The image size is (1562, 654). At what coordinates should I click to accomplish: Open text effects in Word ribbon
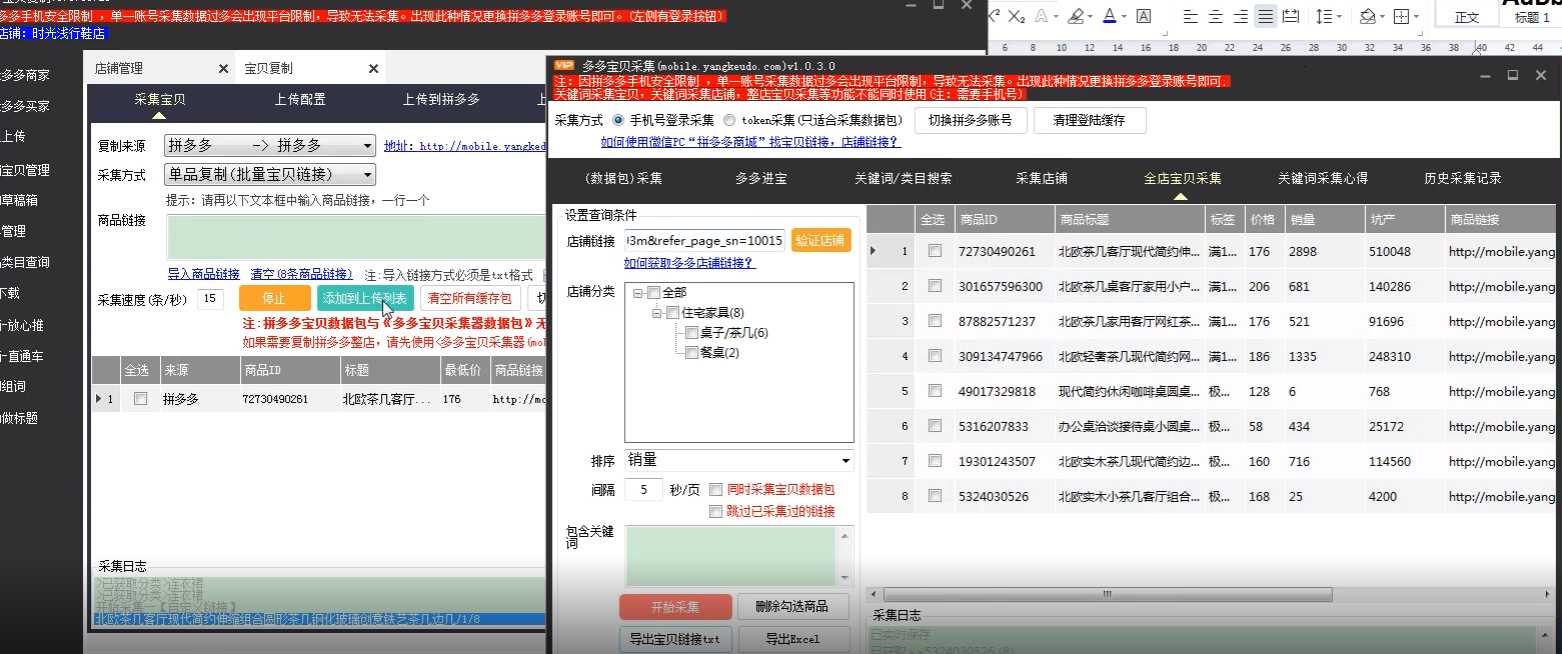coord(1043,16)
